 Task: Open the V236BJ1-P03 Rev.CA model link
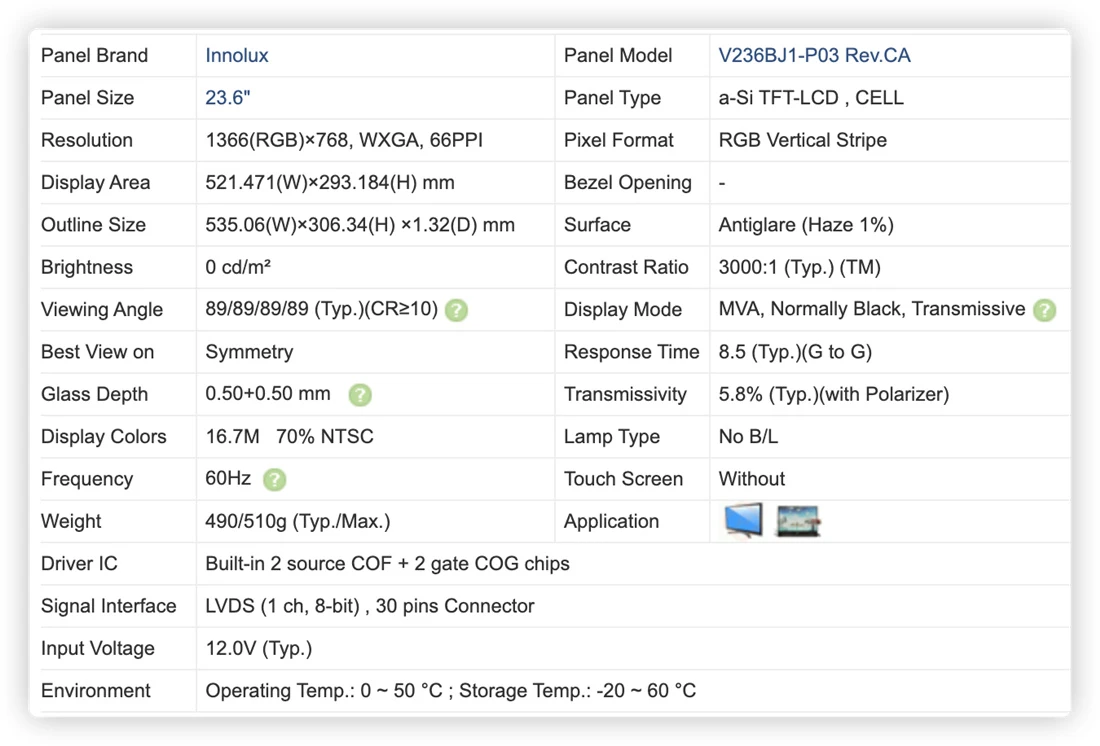[x=814, y=55]
